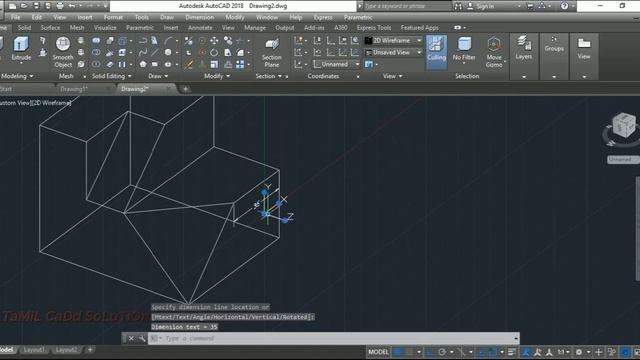Open the Layers panel button
This screenshot has height=360, width=640.
524,48
